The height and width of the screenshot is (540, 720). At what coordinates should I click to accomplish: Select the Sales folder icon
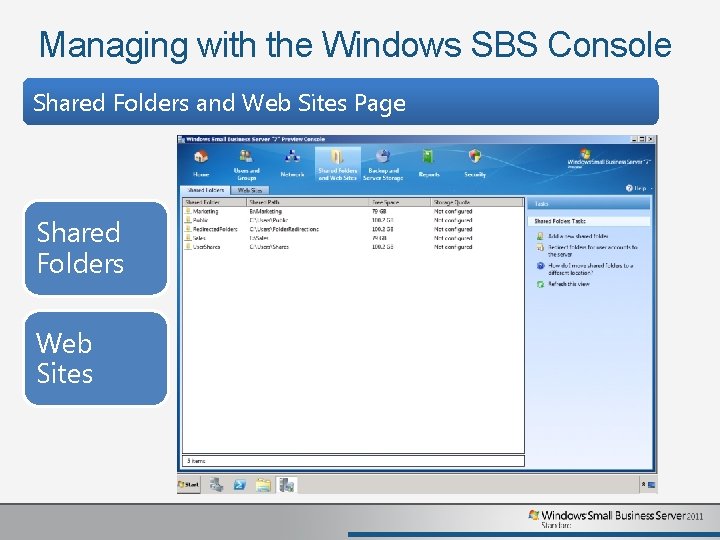[x=188, y=238]
